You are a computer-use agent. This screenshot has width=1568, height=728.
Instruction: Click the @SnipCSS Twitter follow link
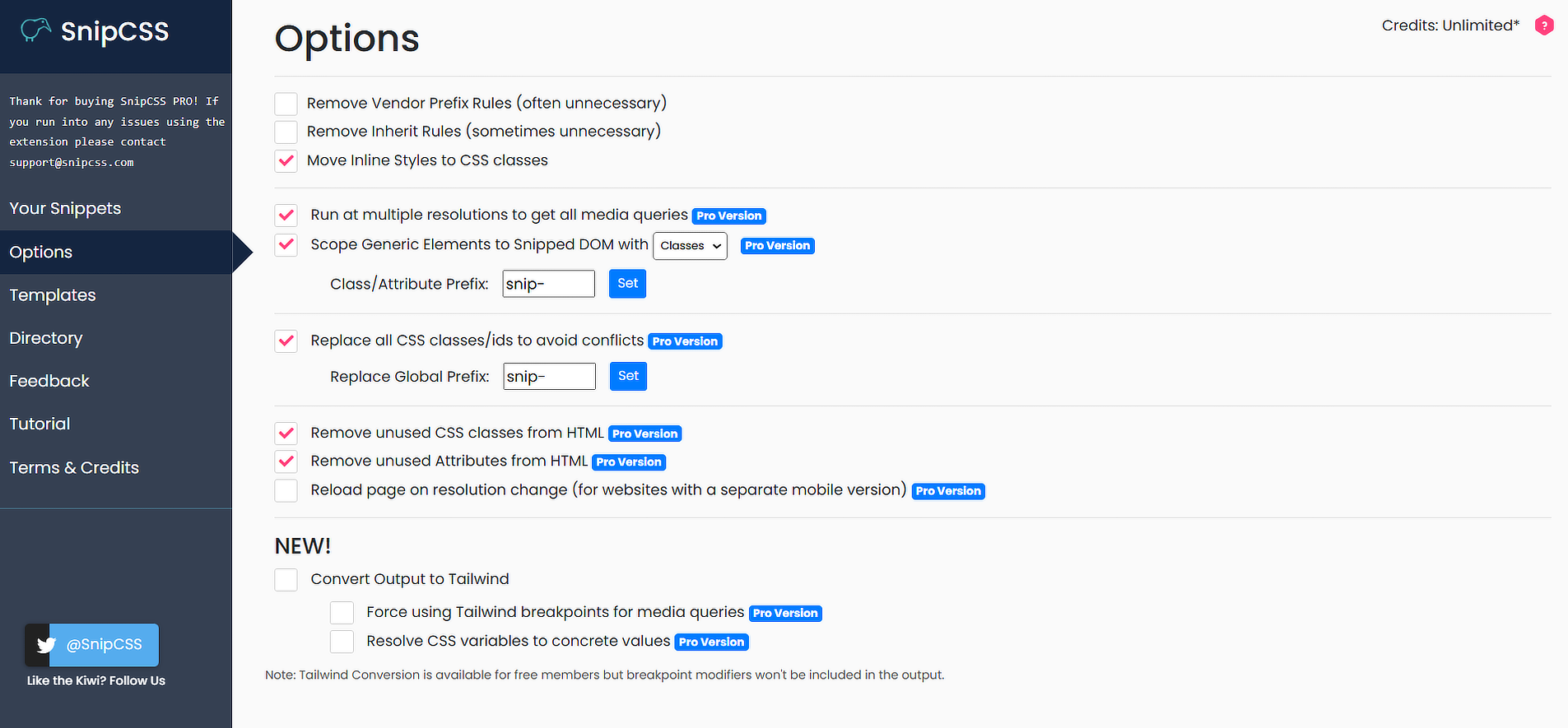click(x=104, y=645)
